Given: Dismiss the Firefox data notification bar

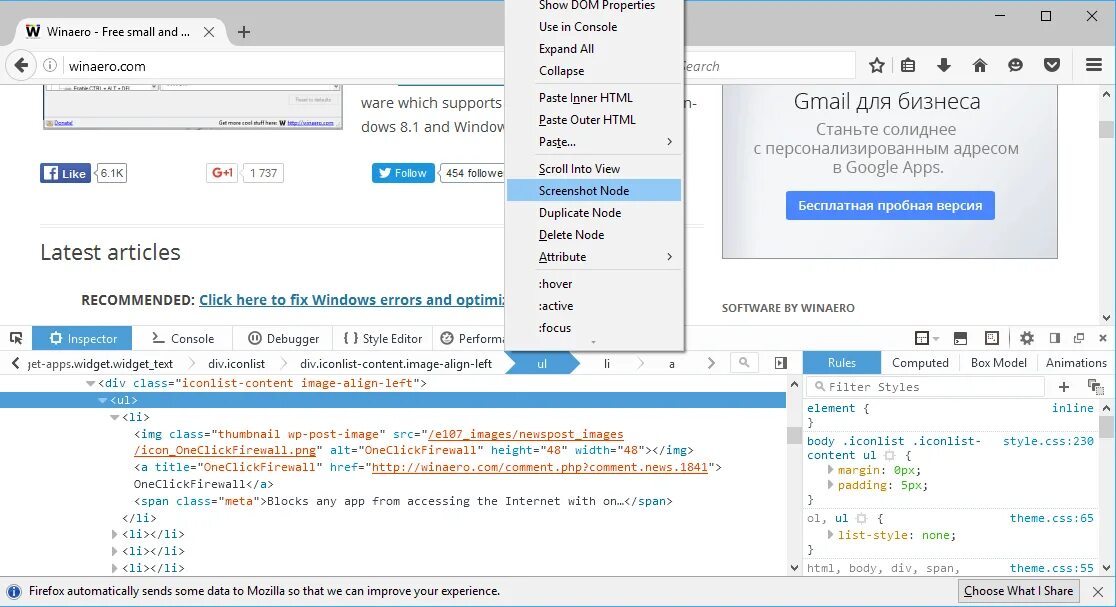Looking at the screenshot, I should [1098, 591].
